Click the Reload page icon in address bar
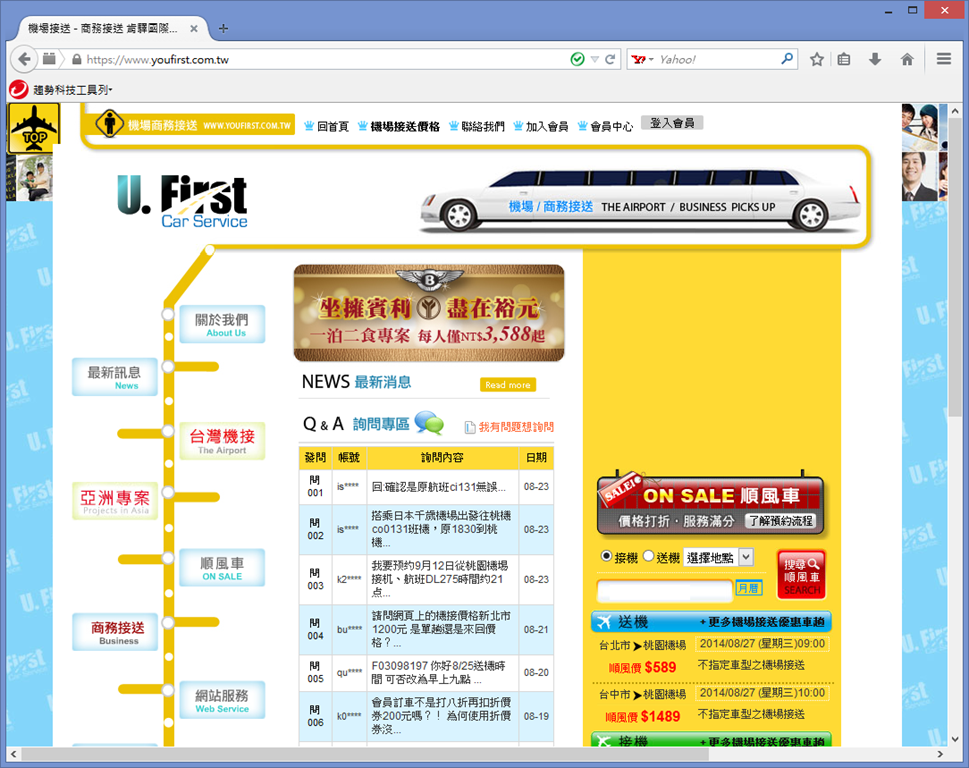This screenshot has width=969, height=768. pyautogui.click(x=610, y=59)
